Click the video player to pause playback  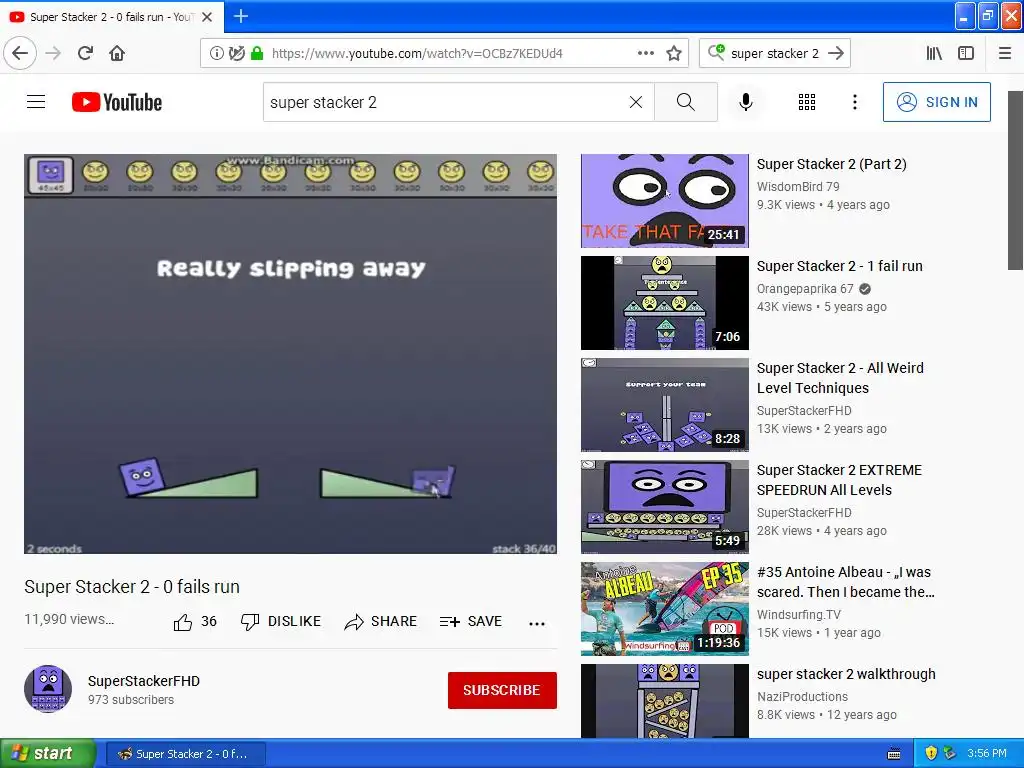pos(291,354)
